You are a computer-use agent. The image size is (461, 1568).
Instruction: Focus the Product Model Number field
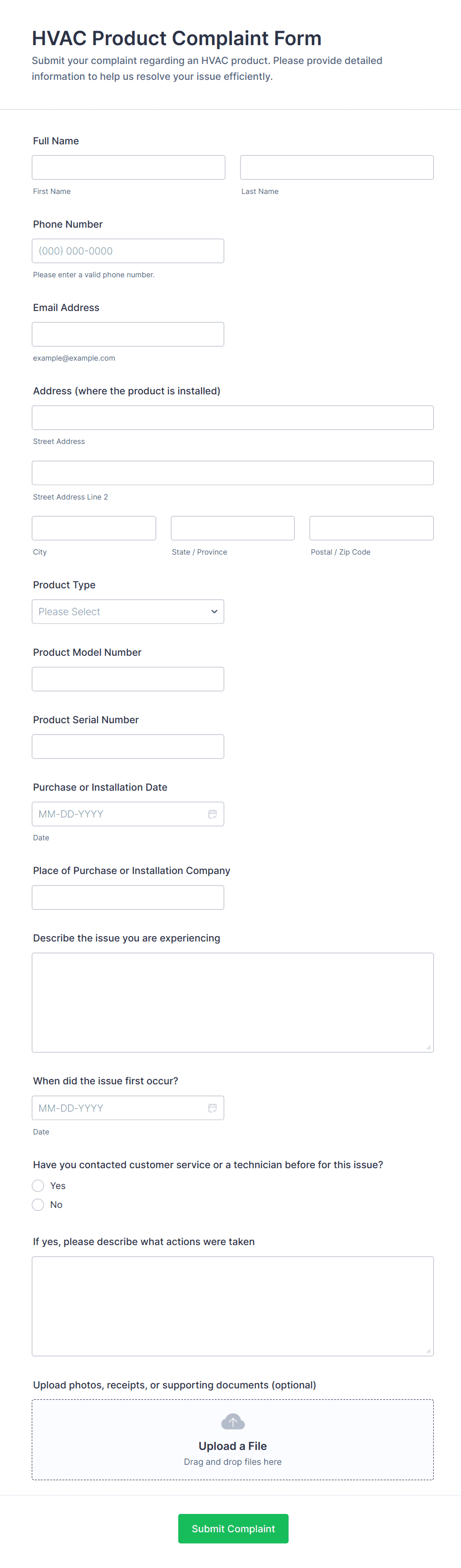pyautogui.click(x=128, y=679)
